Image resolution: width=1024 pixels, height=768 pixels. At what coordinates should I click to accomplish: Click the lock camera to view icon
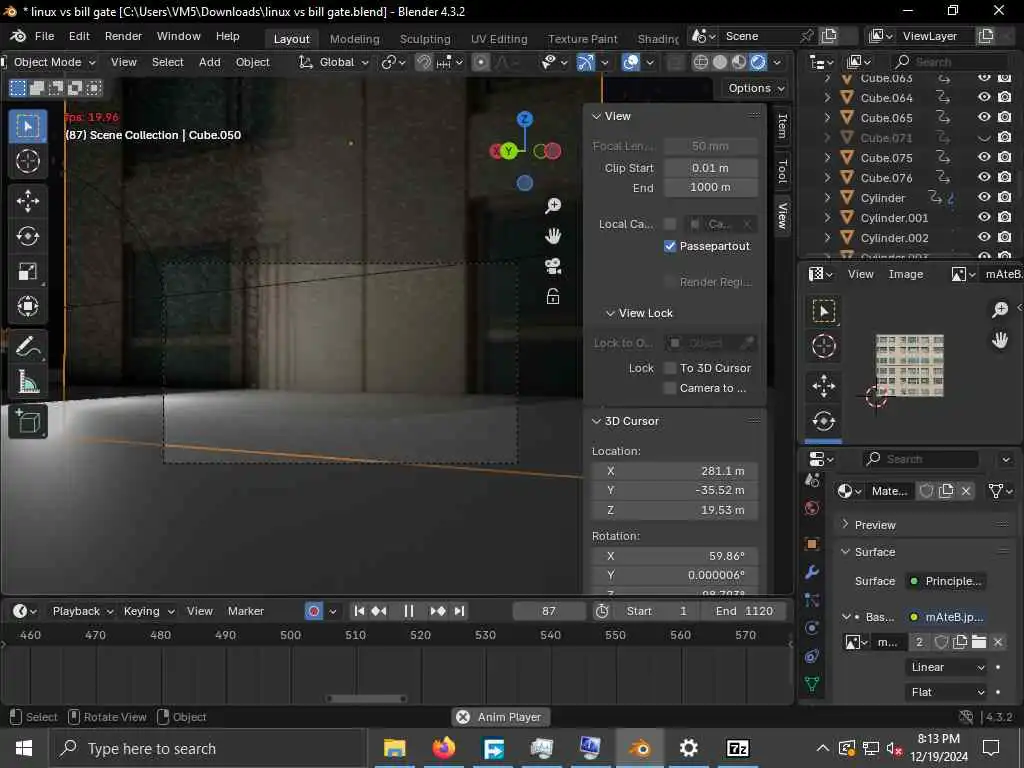click(553, 297)
